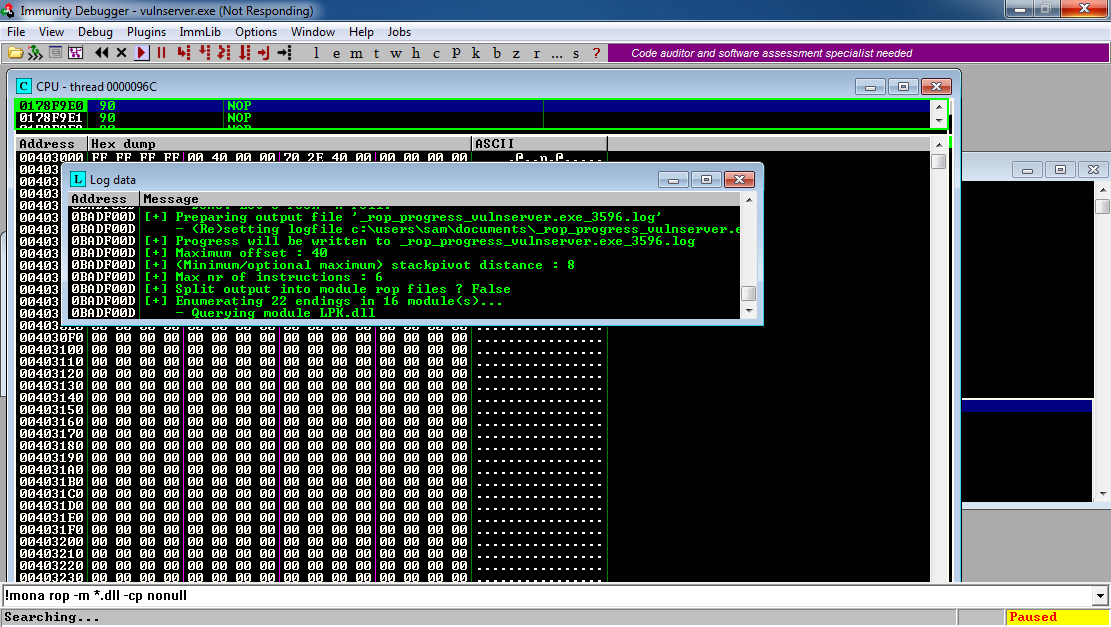
Task: Click the Execute till return icon
Action: click(264, 53)
